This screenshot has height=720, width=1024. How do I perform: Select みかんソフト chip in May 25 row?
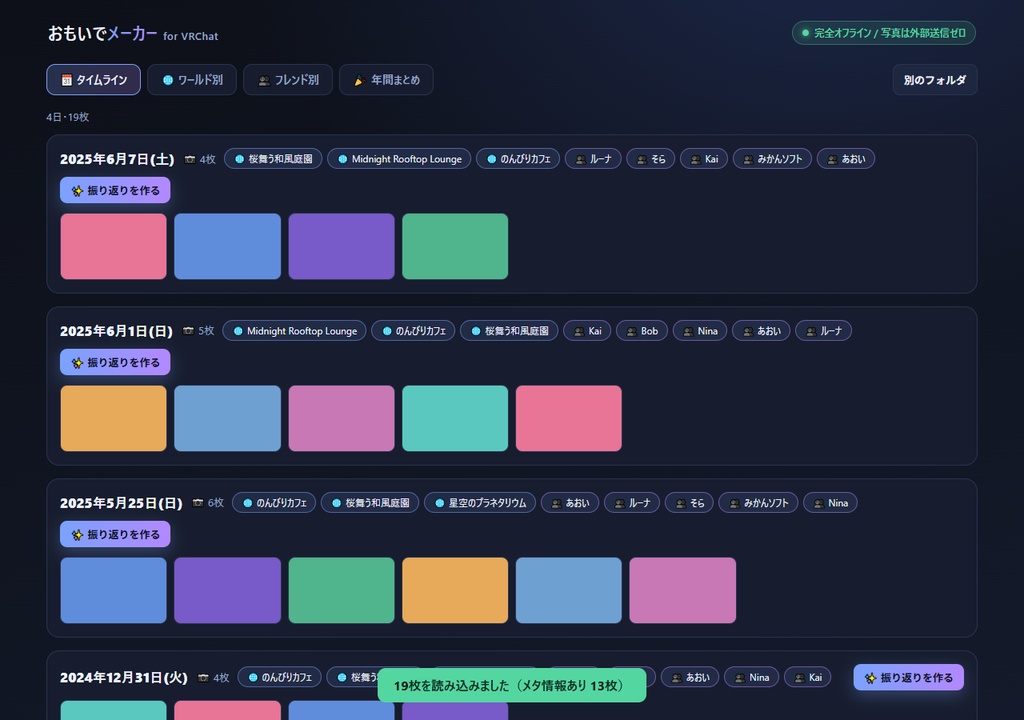(758, 502)
